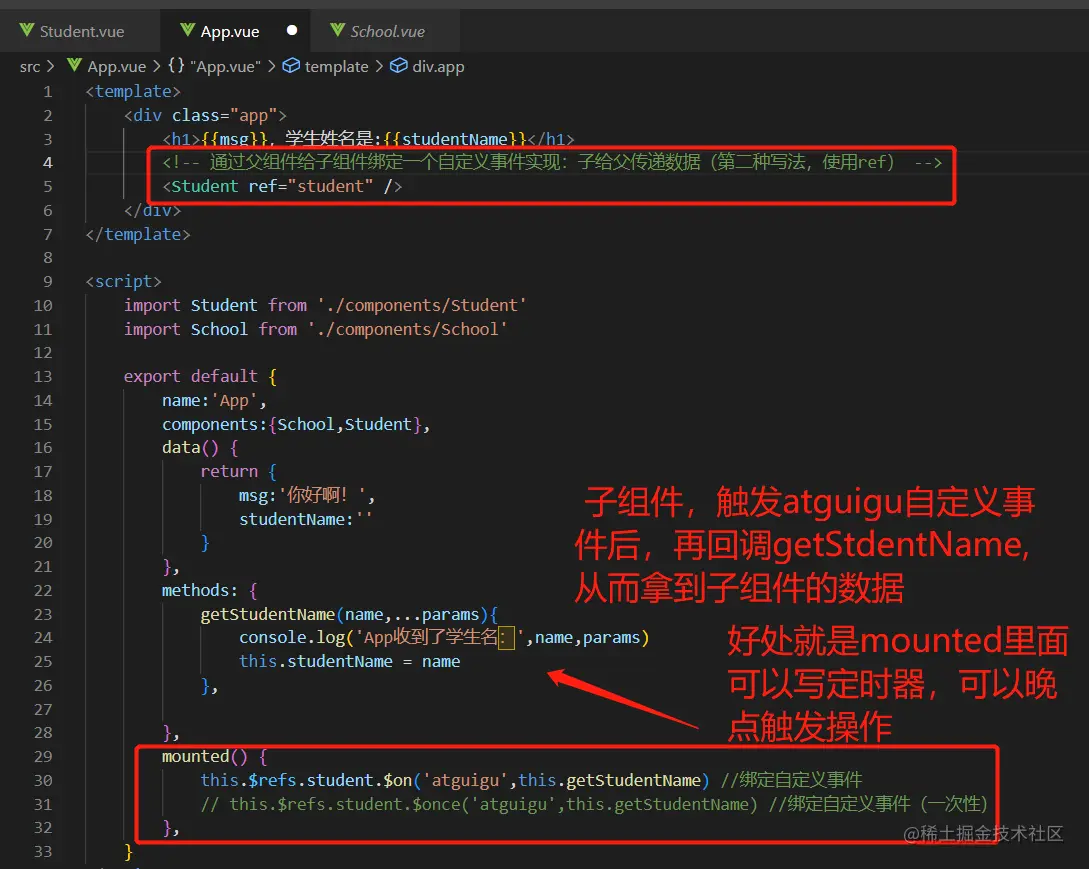The height and width of the screenshot is (869, 1089).
Task: Click the msg property on line 18
Action: (307, 495)
